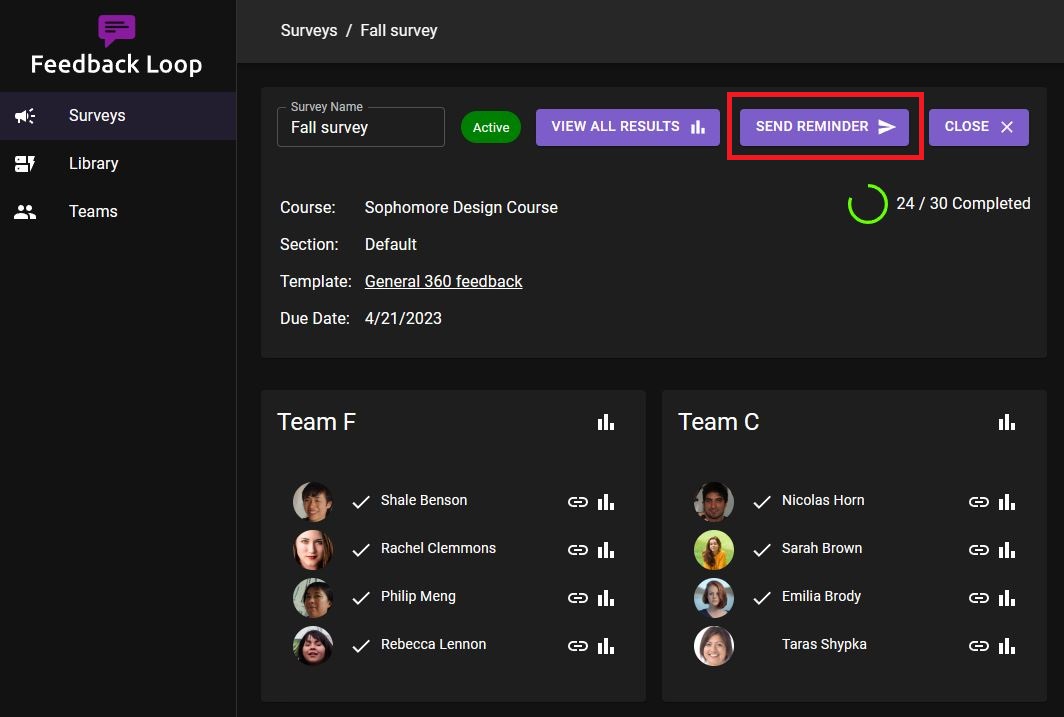Copy survey link for Philip Meng
Viewport: 1064px width, 717px height.
coord(577,598)
